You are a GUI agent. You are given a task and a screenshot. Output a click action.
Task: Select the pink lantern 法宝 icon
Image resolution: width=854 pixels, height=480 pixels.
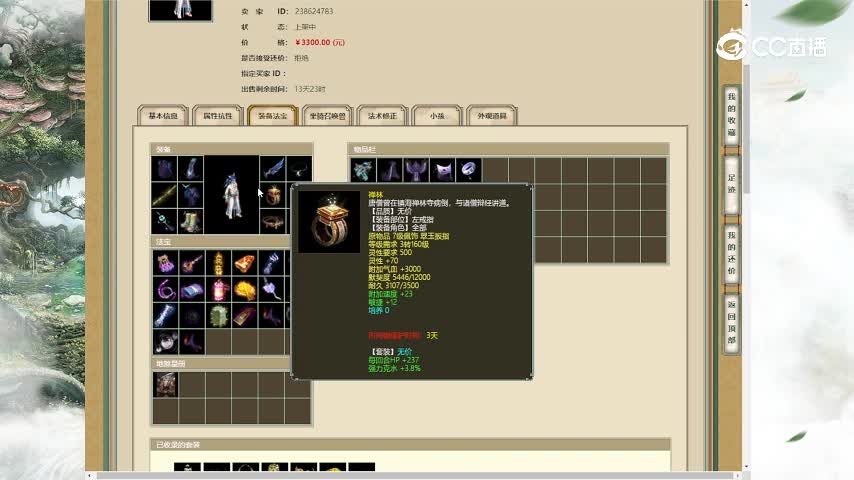coord(218,289)
